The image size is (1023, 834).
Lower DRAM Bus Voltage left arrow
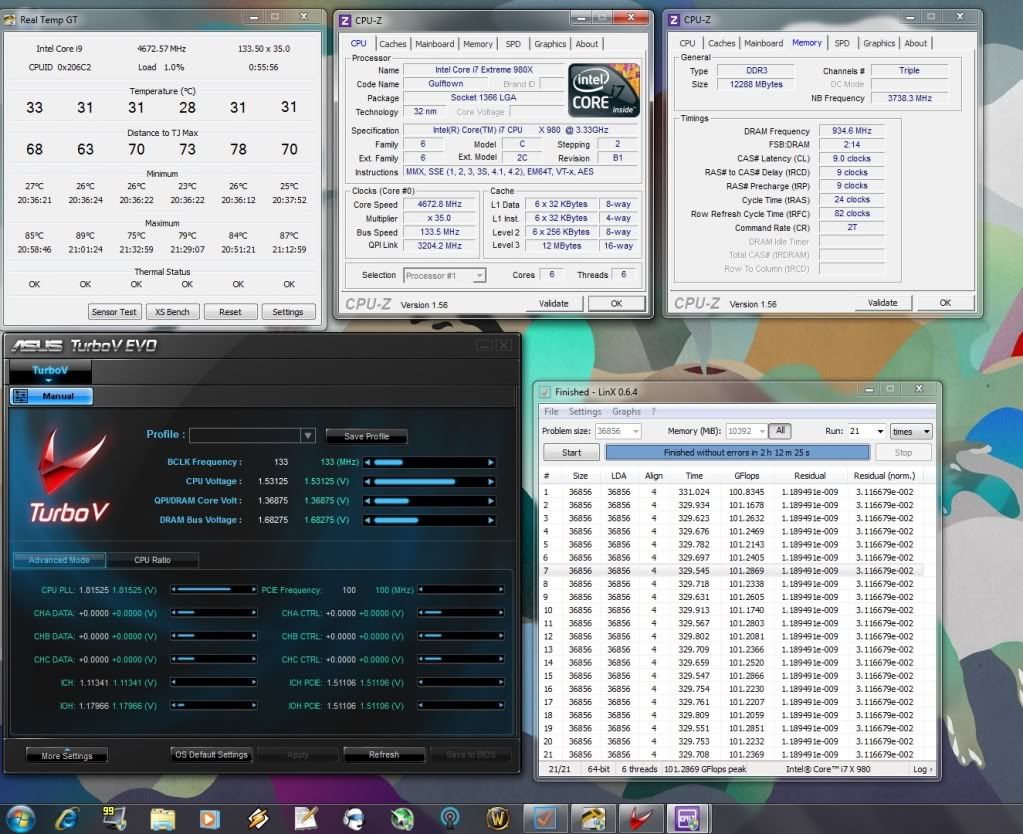[367, 521]
